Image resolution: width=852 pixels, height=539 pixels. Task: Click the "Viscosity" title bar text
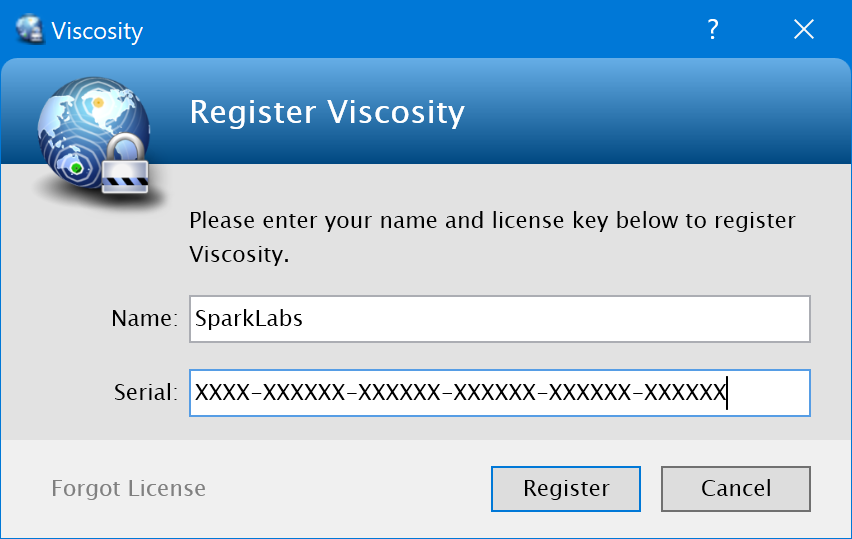pyautogui.click(x=97, y=31)
